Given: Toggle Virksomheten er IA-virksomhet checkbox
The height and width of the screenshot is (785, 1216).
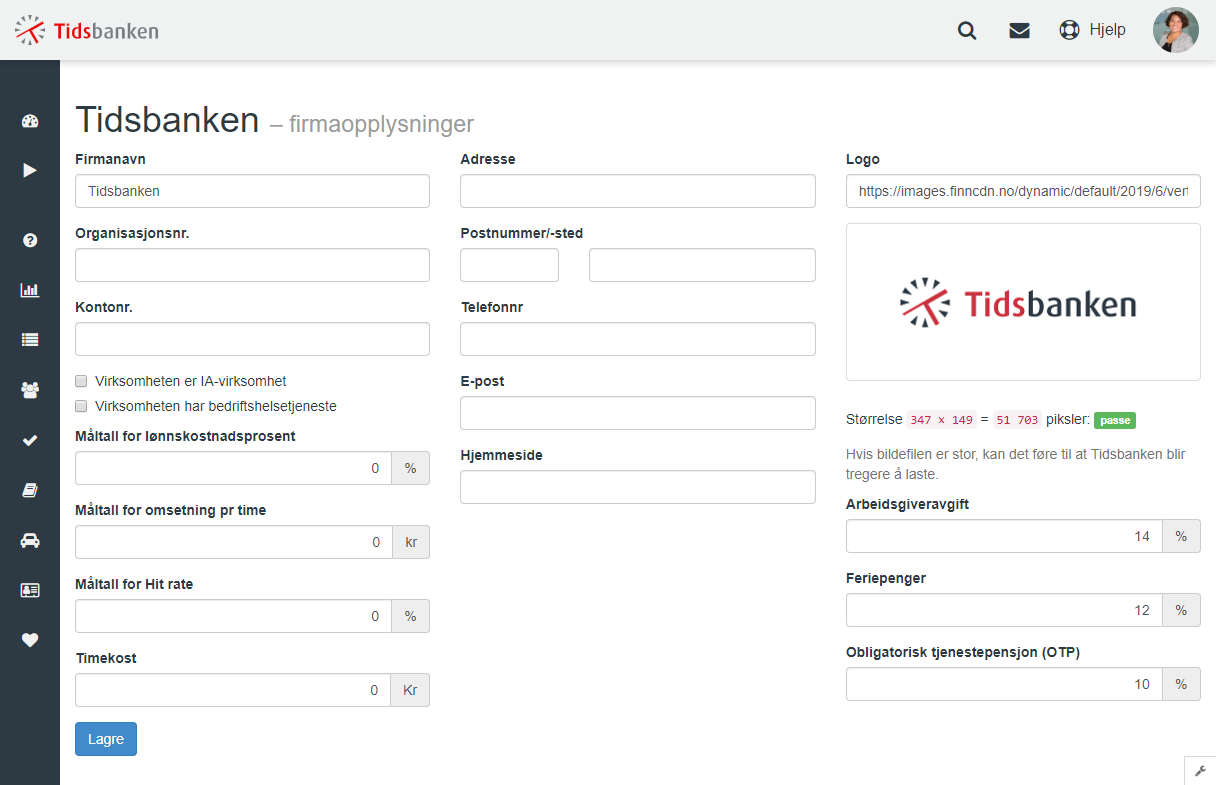Looking at the screenshot, I should pyautogui.click(x=81, y=381).
